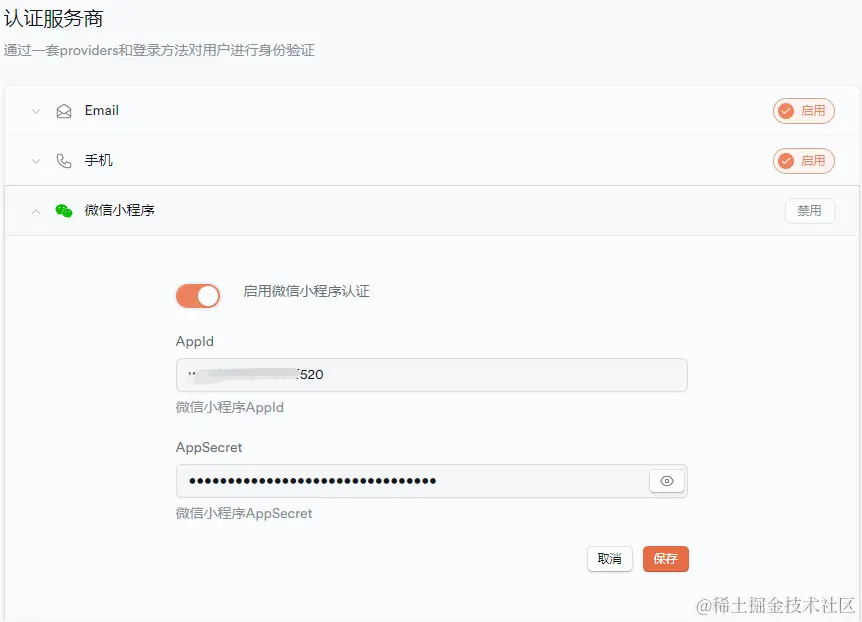862x622 pixels.
Task: Click the Email envelope icon
Action: 64,112
